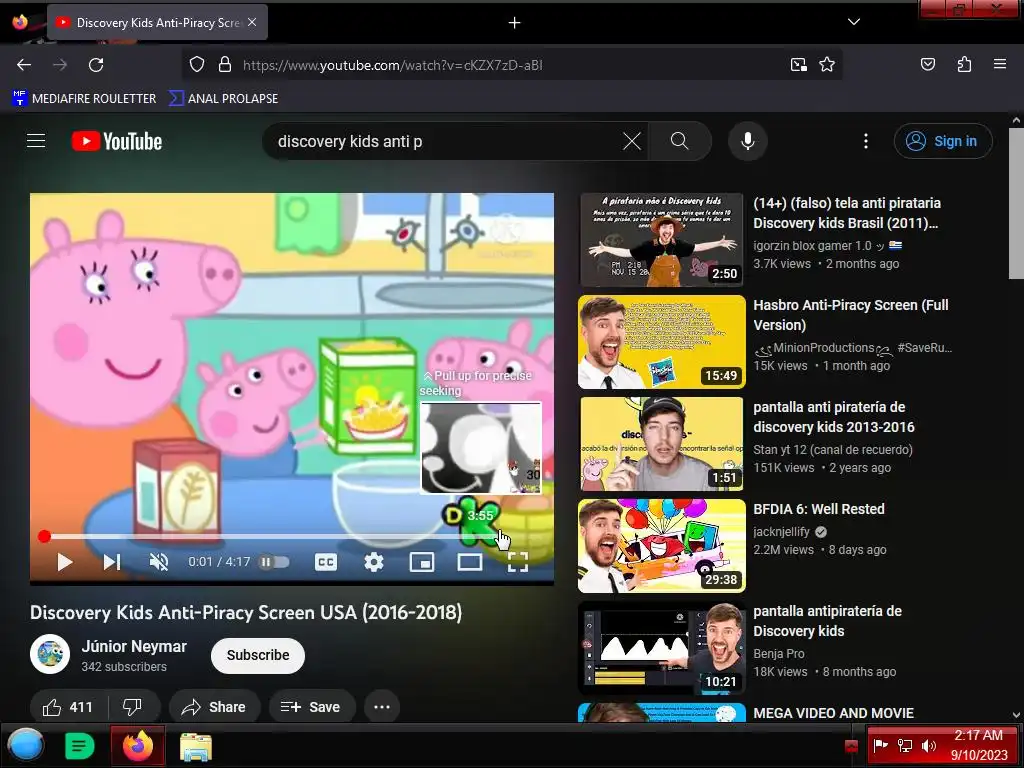Subscribe to Júnior Neymar

(x=258, y=655)
